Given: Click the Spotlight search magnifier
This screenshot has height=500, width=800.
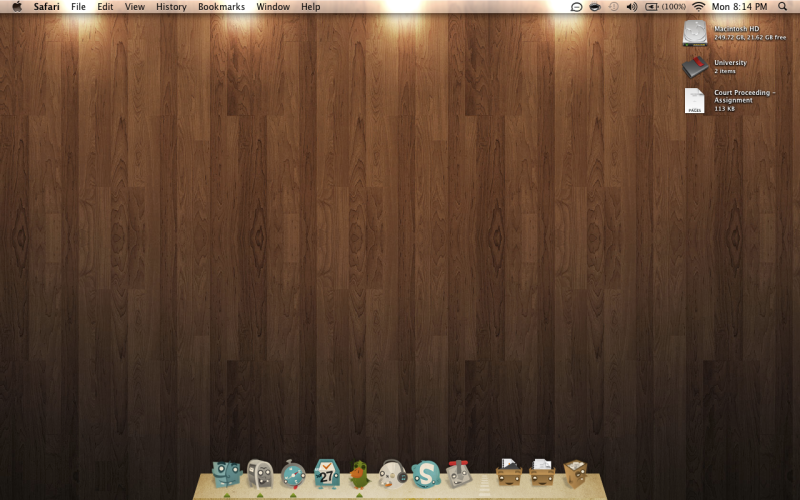Looking at the screenshot, I should pyautogui.click(x=782, y=7).
